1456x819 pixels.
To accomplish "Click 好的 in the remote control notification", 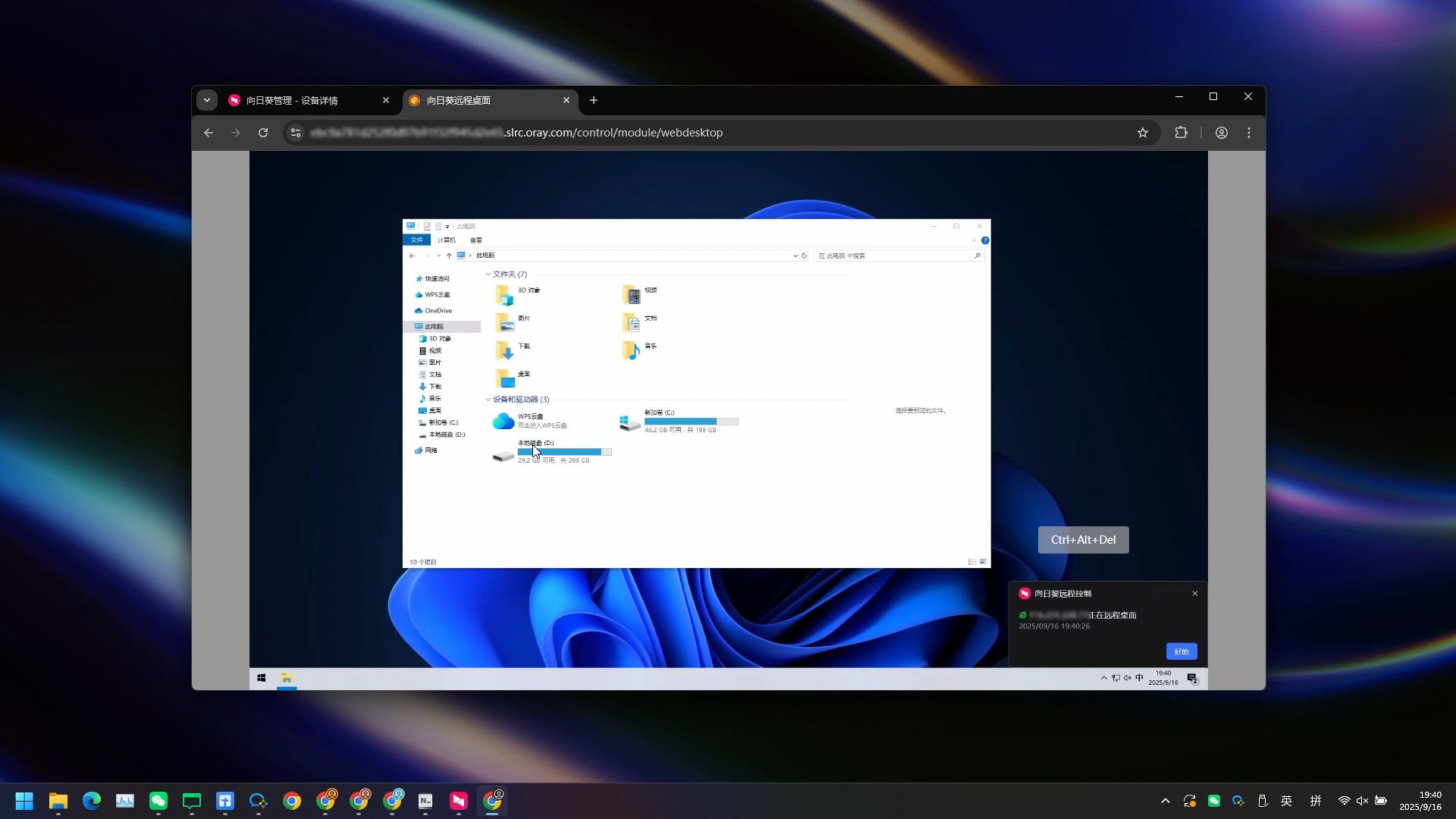I will pyautogui.click(x=1181, y=651).
